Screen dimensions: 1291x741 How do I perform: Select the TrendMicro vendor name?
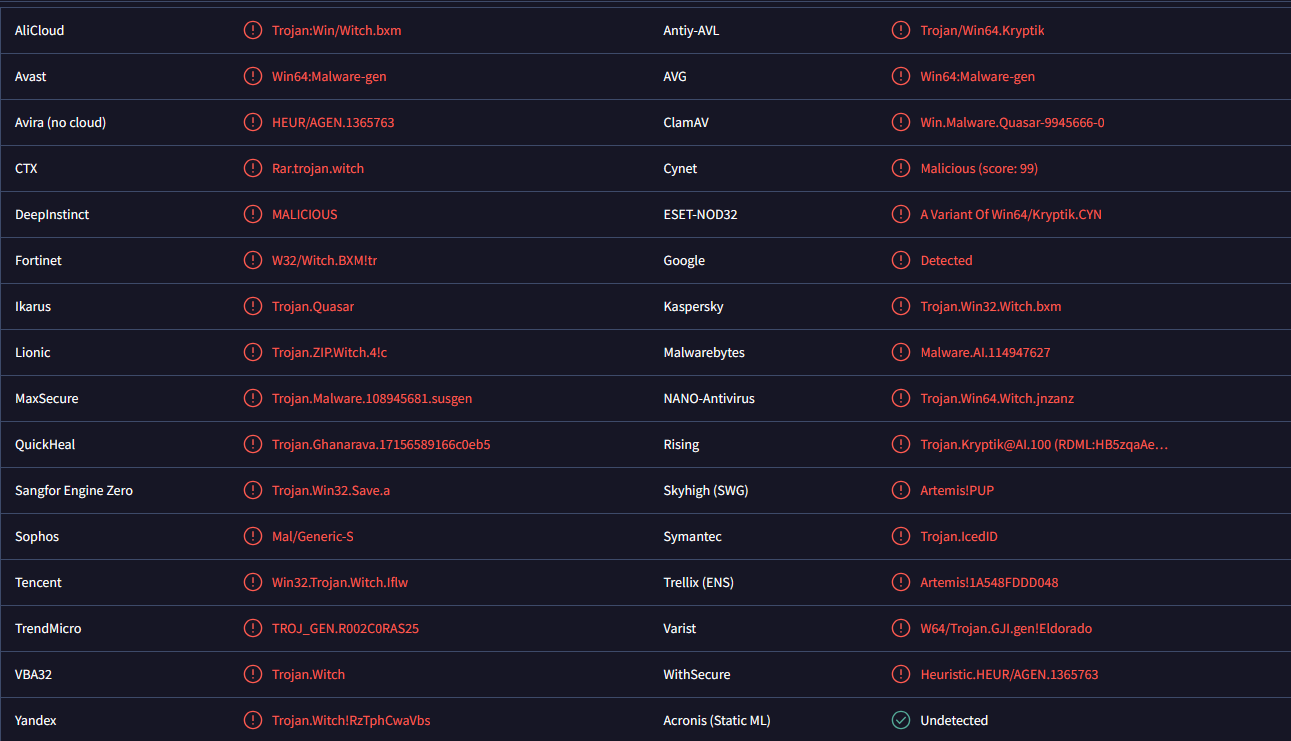pyautogui.click(x=48, y=628)
